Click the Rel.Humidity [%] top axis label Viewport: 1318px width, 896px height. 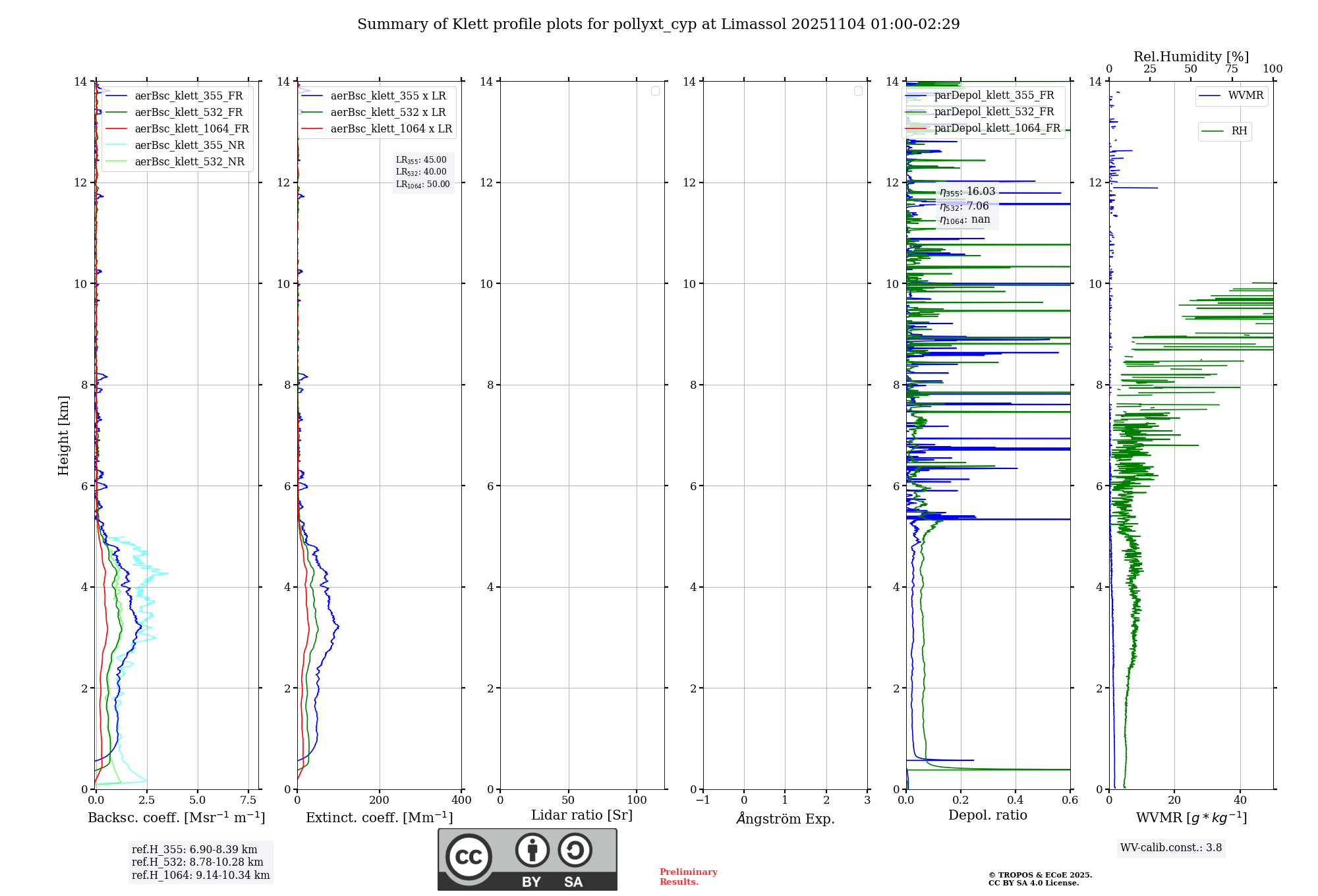pyautogui.click(x=1191, y=57)
